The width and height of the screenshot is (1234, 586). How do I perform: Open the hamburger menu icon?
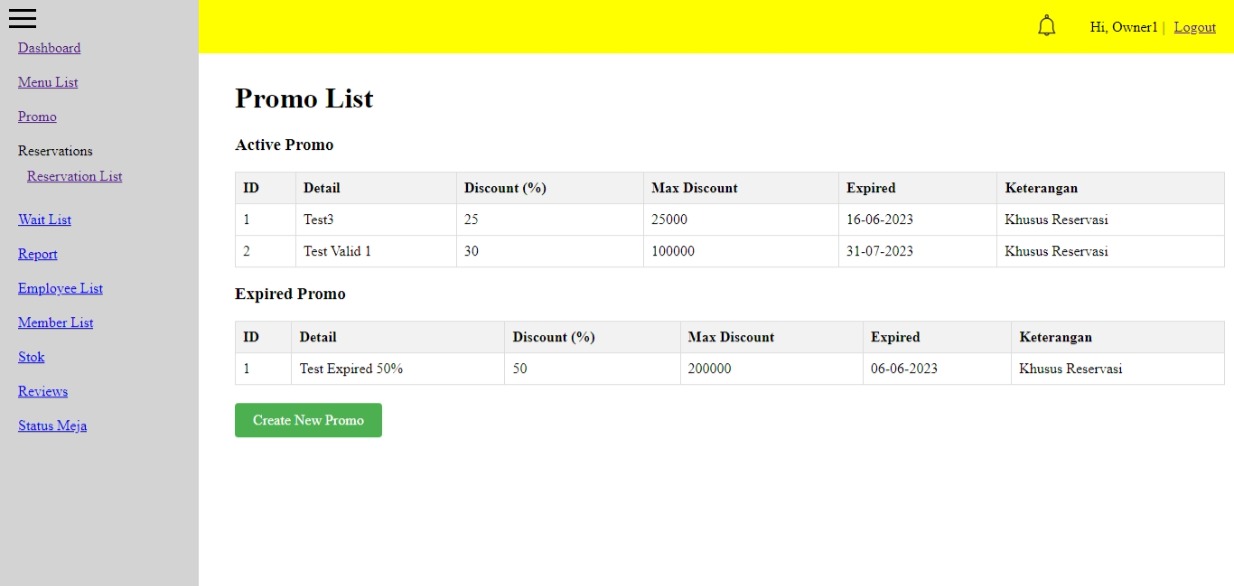point(22,18)
